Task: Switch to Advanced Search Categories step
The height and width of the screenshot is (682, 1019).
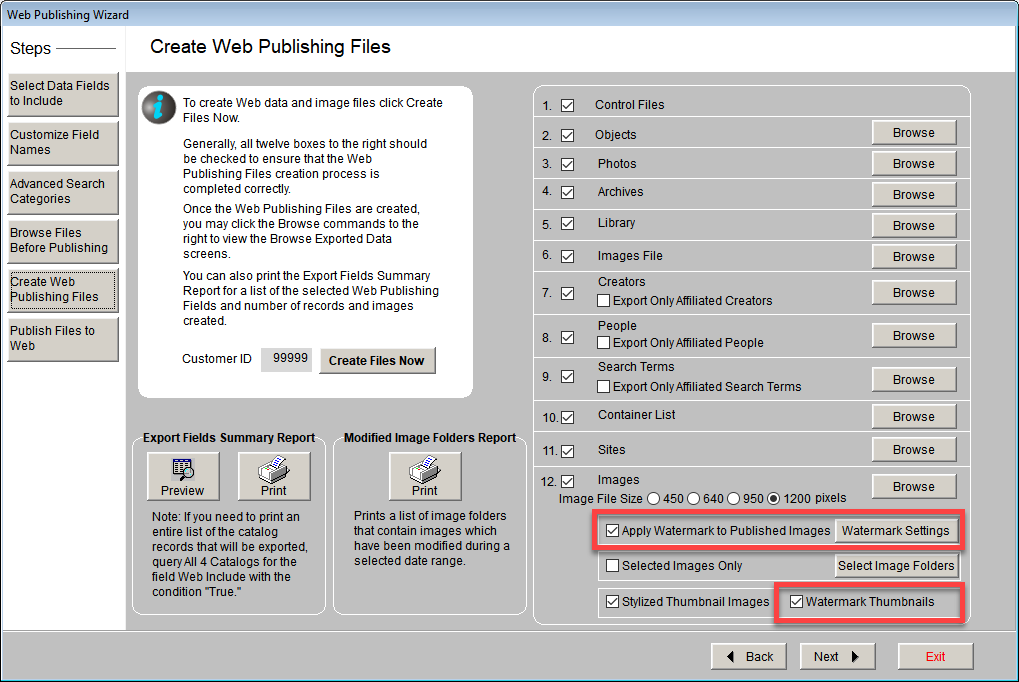Action: coord(62,191)
